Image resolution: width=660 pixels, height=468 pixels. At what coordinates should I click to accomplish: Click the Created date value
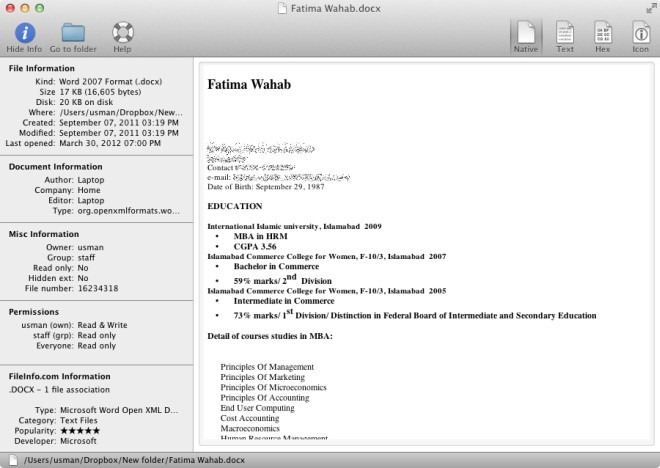[x=119, y=122]
